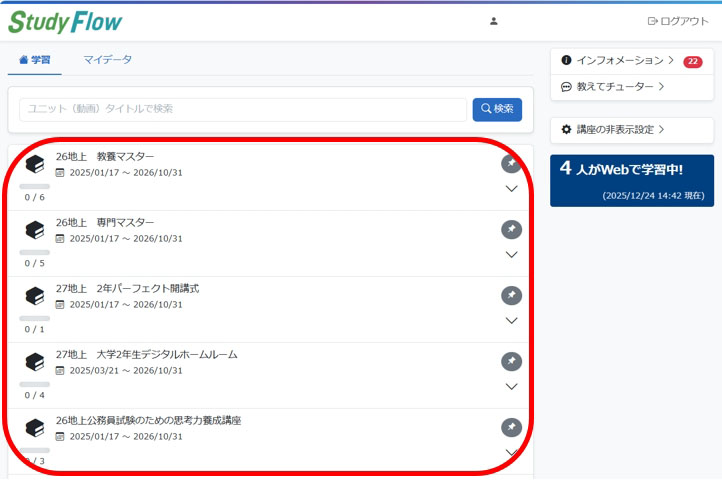Image resolution: width=722 pixels, height=482 pixels.
Task: Pin the 大学2年生デジタルホームルーム course
Action: (511, 361)
